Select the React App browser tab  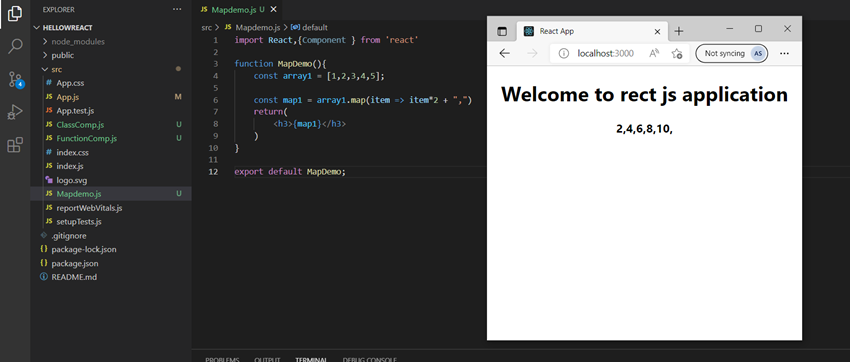[x=591, y=31]
